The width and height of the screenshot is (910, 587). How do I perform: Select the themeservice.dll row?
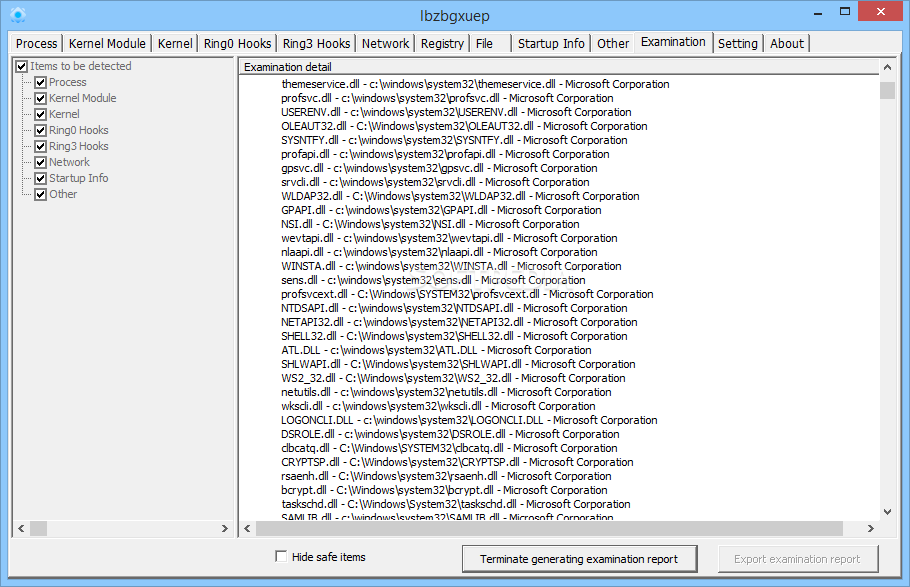pyautogui.click(x=475, y=84)
